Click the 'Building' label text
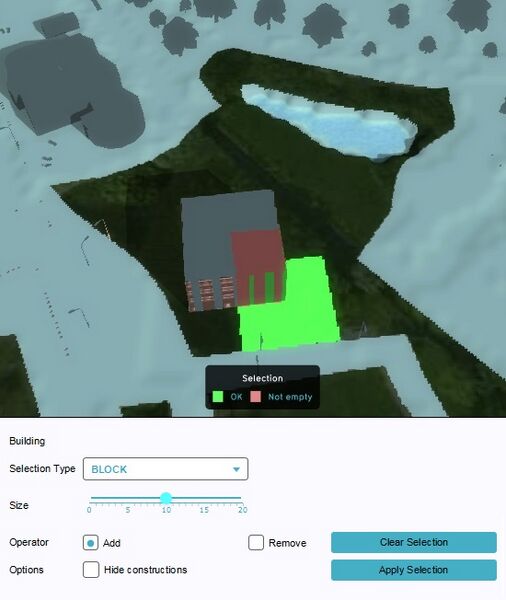506x600 pixels. pyautogui.click(x=27, y=441)
